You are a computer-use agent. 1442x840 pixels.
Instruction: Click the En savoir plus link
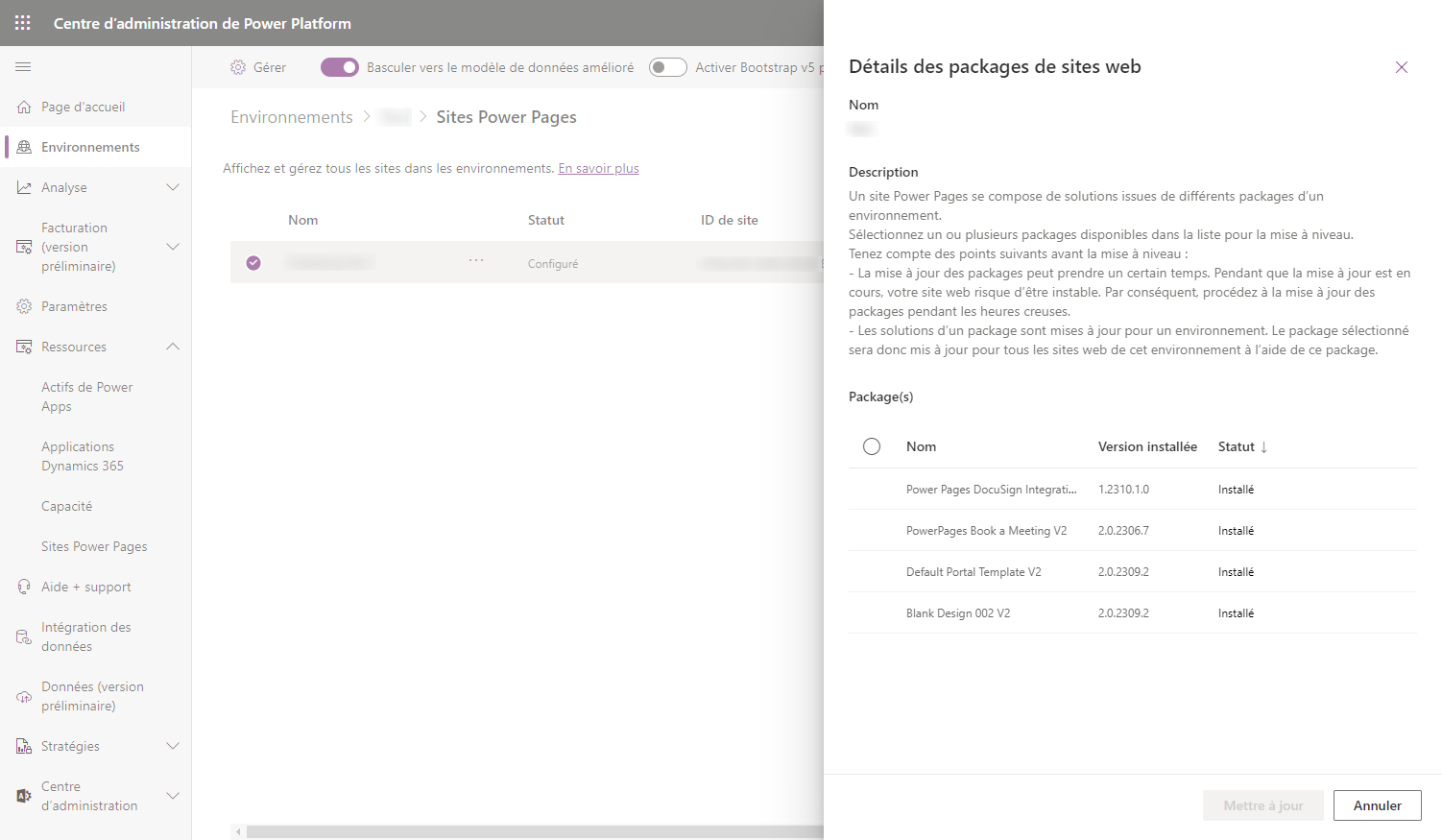(598, 167)
